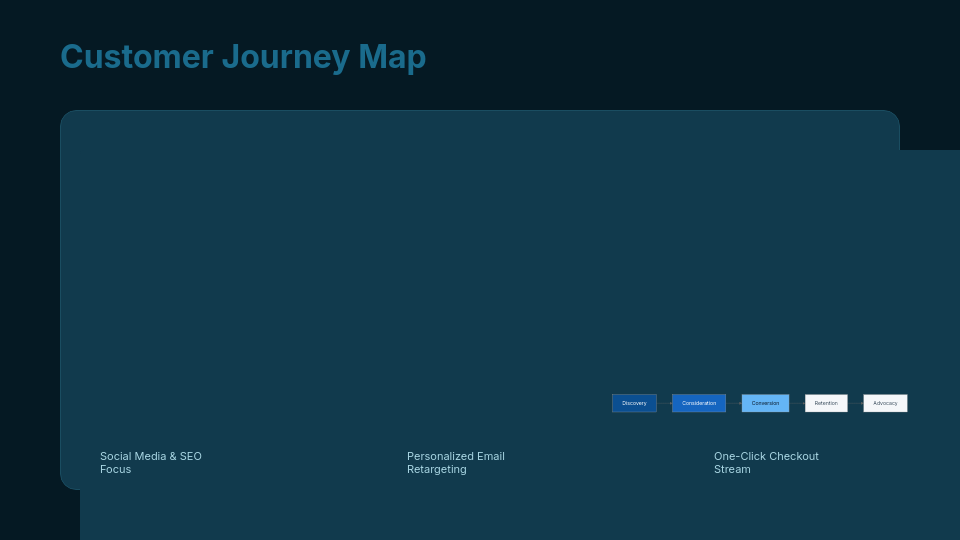Screen dimensions: 960x540
Task: Click the word Stream under One-Click Checkout
Action: (732, 469)
